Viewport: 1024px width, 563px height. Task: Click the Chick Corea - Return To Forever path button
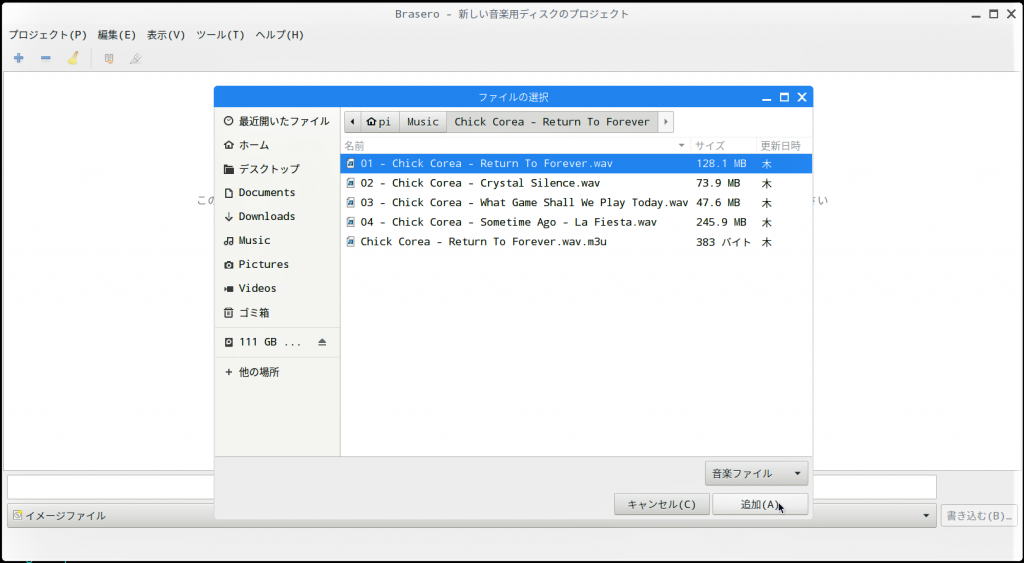click(552, 121)
